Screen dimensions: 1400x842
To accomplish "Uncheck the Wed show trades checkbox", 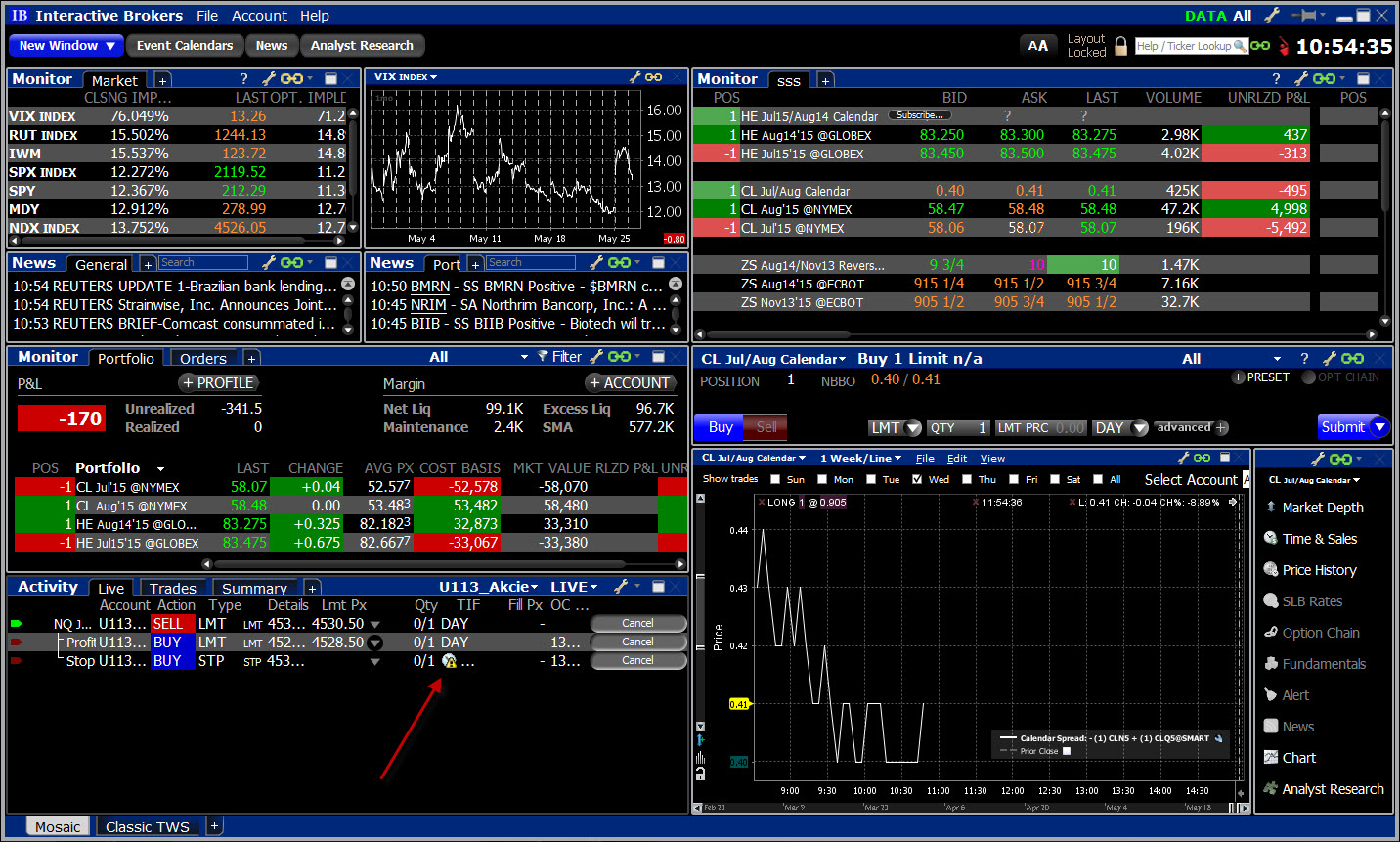I will click(x=917, y=480).
